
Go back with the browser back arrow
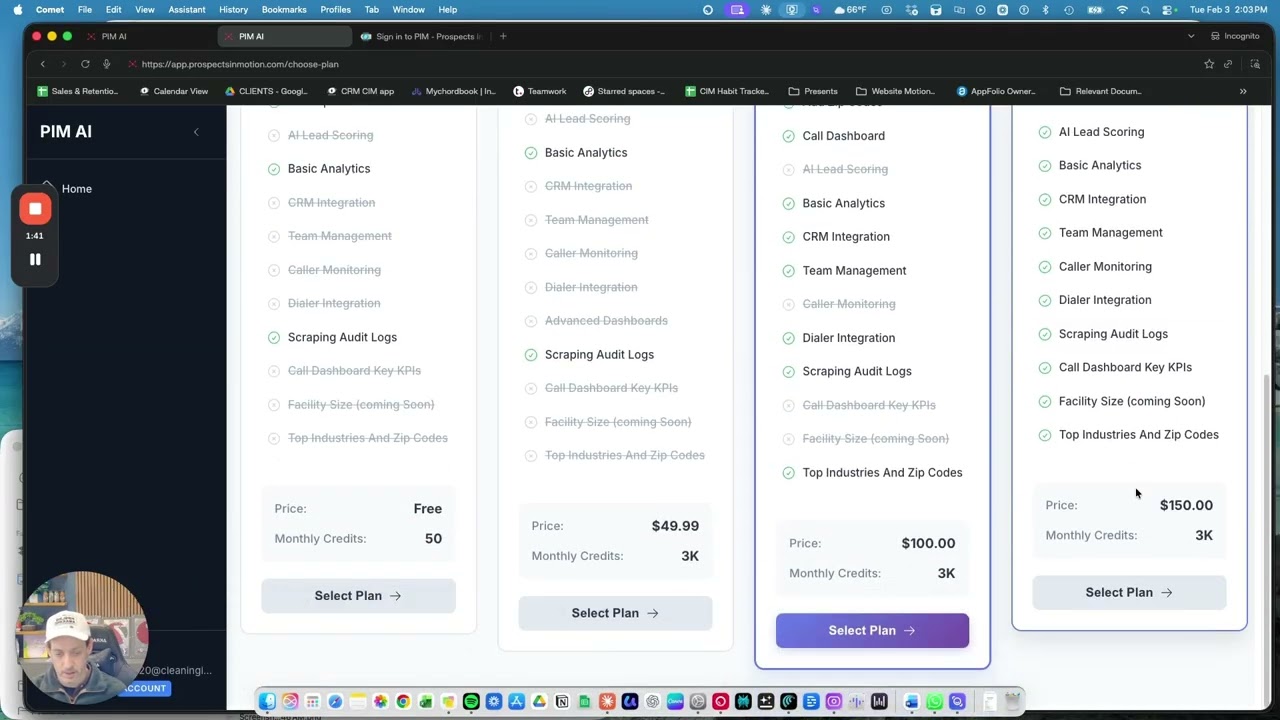[43, 64]
